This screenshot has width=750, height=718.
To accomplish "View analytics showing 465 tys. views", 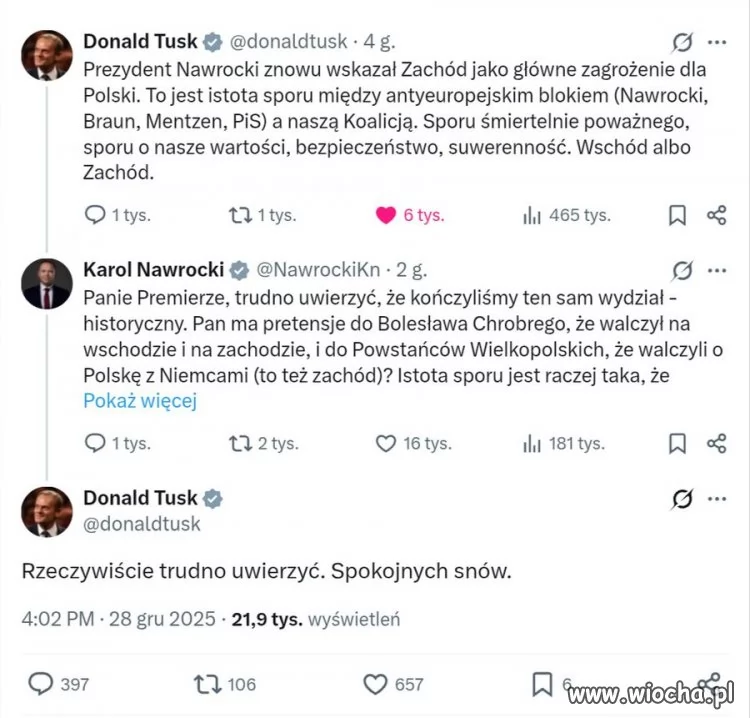I will coord(531,215).
